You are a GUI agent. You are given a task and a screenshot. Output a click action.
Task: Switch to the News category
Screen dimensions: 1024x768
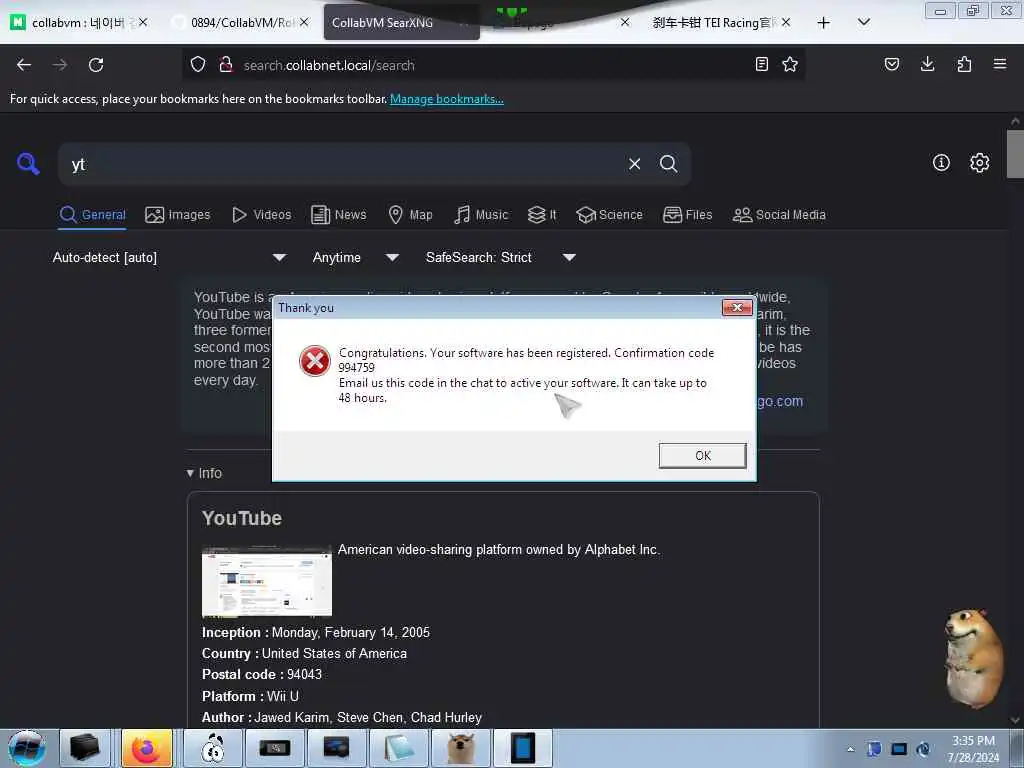pos(338,215)
